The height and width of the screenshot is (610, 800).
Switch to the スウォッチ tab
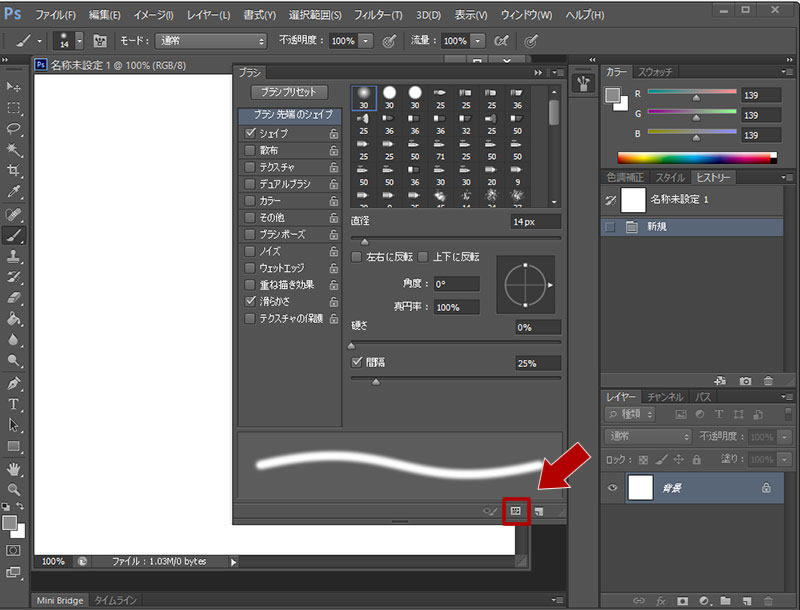click(655, 72)
